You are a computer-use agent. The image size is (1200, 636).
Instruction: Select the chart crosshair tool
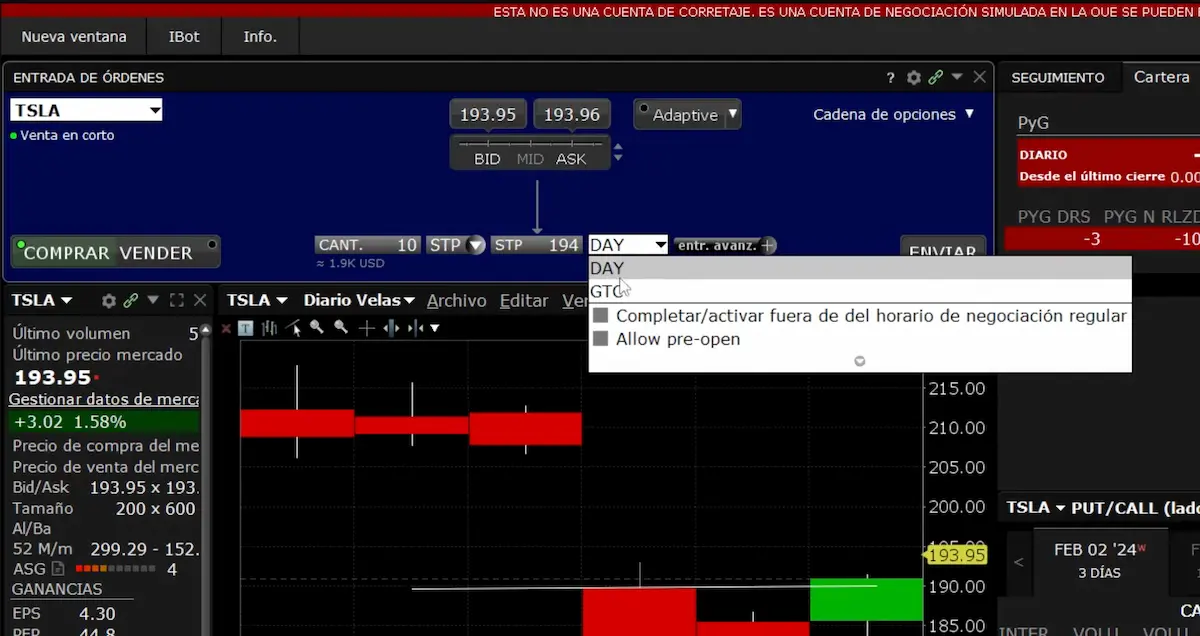pos(367,328)
